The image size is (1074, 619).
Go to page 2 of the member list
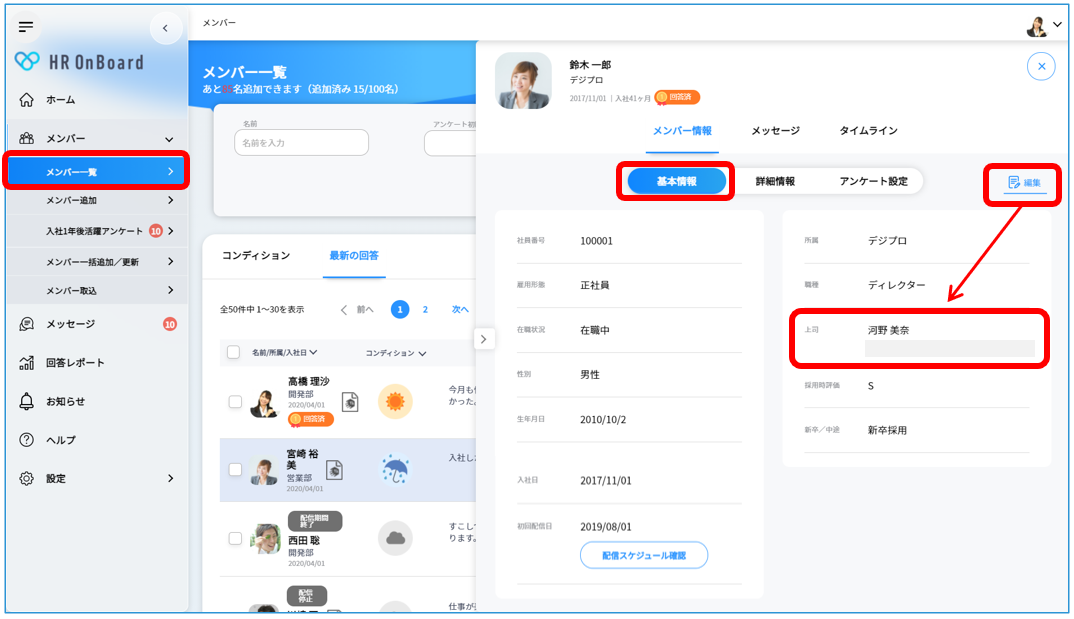425,310
